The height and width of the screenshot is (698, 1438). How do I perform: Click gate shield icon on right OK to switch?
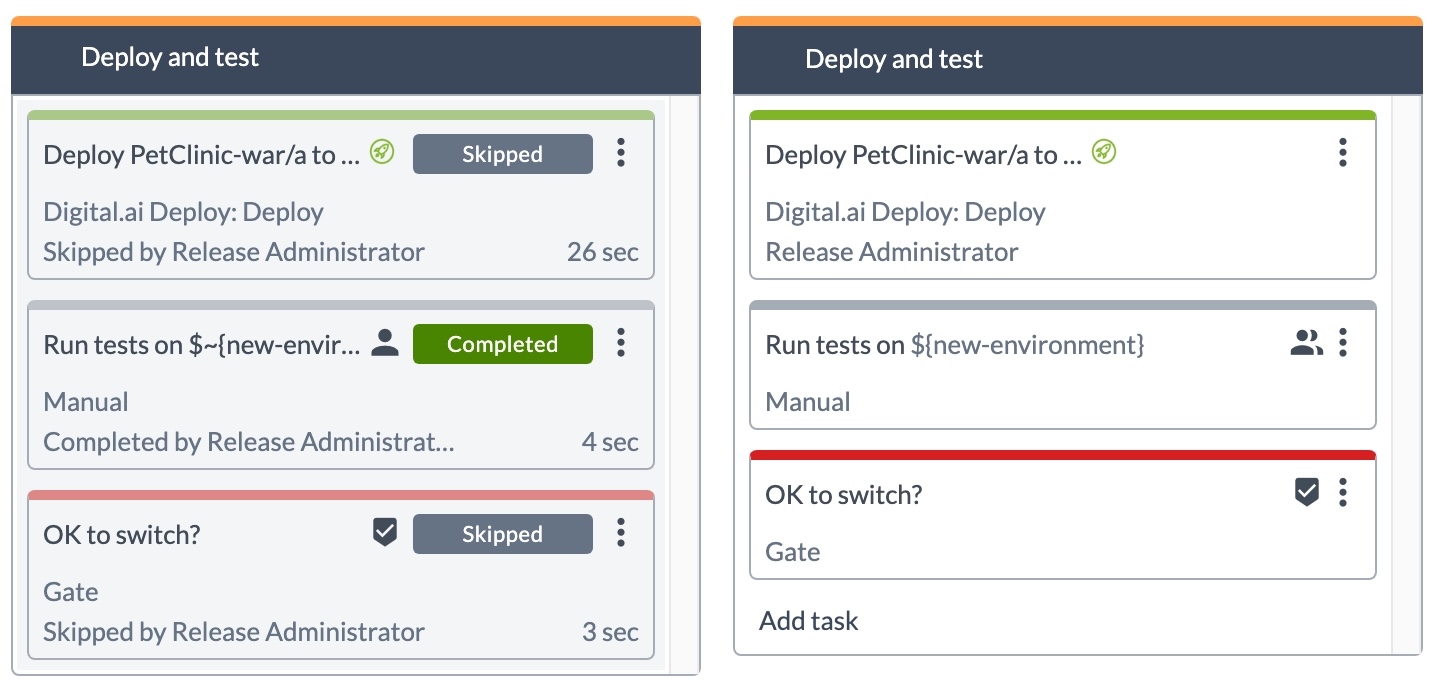pyautogui.click(x=1307, y=492)
